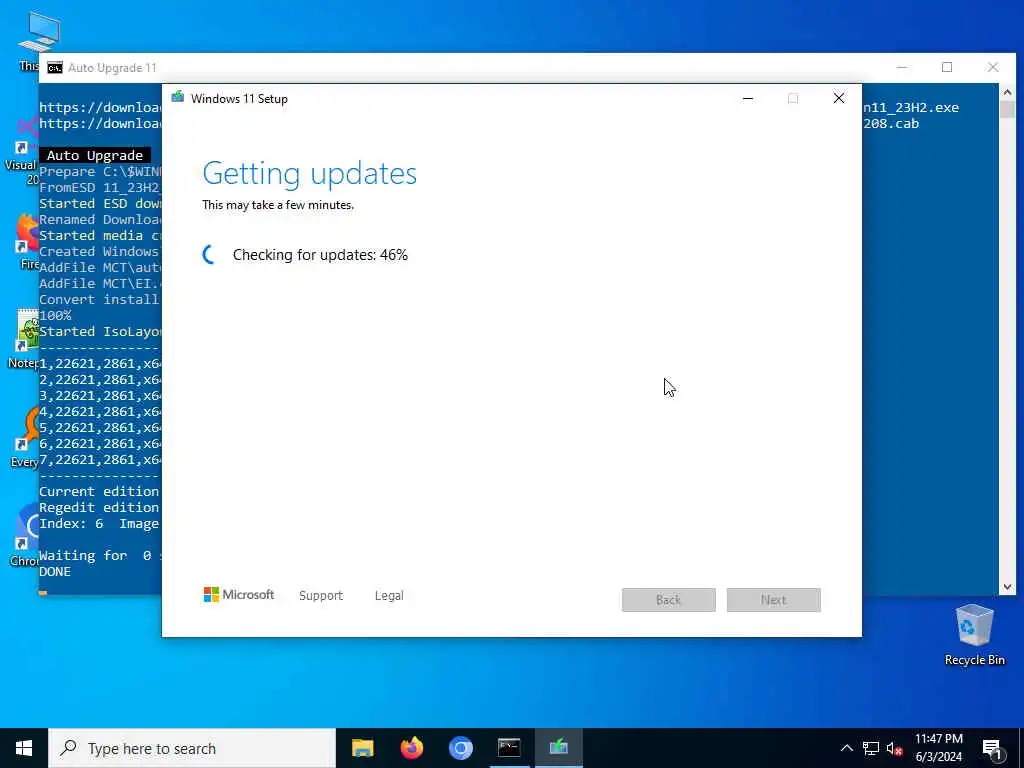Screen dimensions: 1024x768
Task: Open the notification center icon
Action: coord(992,748)
